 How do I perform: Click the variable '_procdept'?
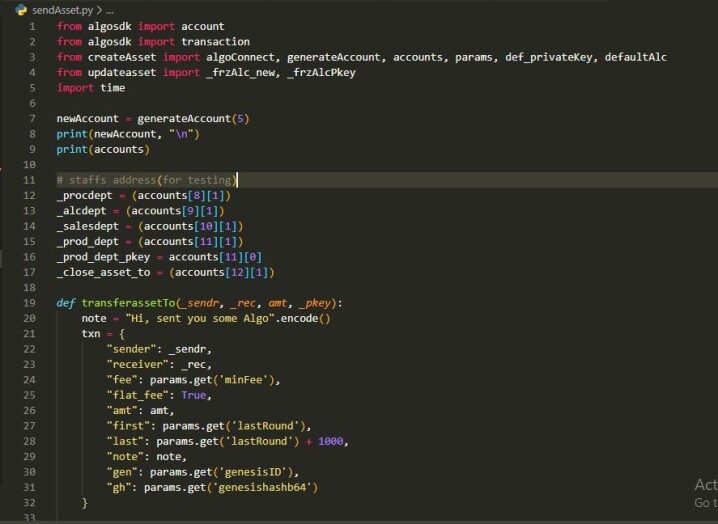coord(84,196)
